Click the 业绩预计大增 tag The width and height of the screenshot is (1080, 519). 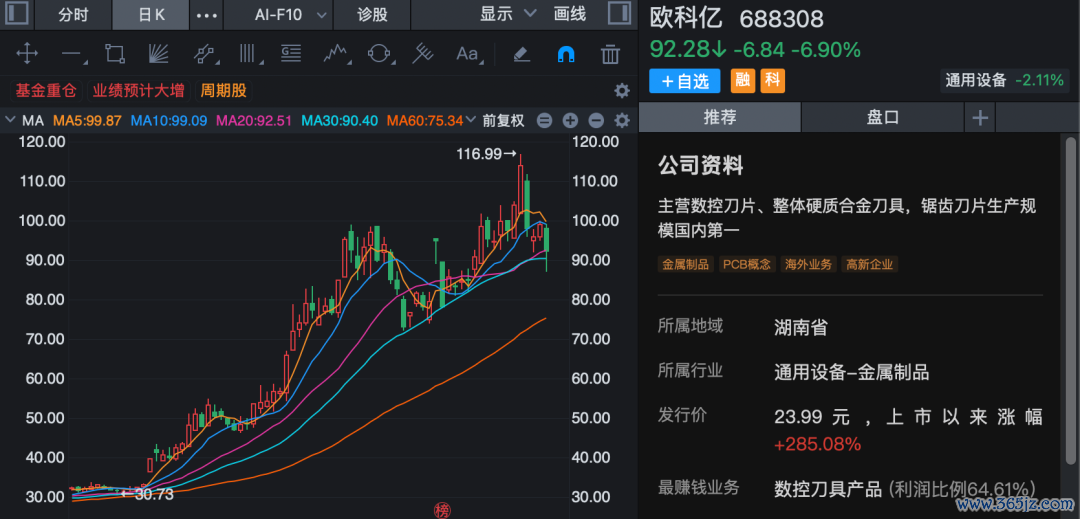pyautogui.click(x=138, y=90)
